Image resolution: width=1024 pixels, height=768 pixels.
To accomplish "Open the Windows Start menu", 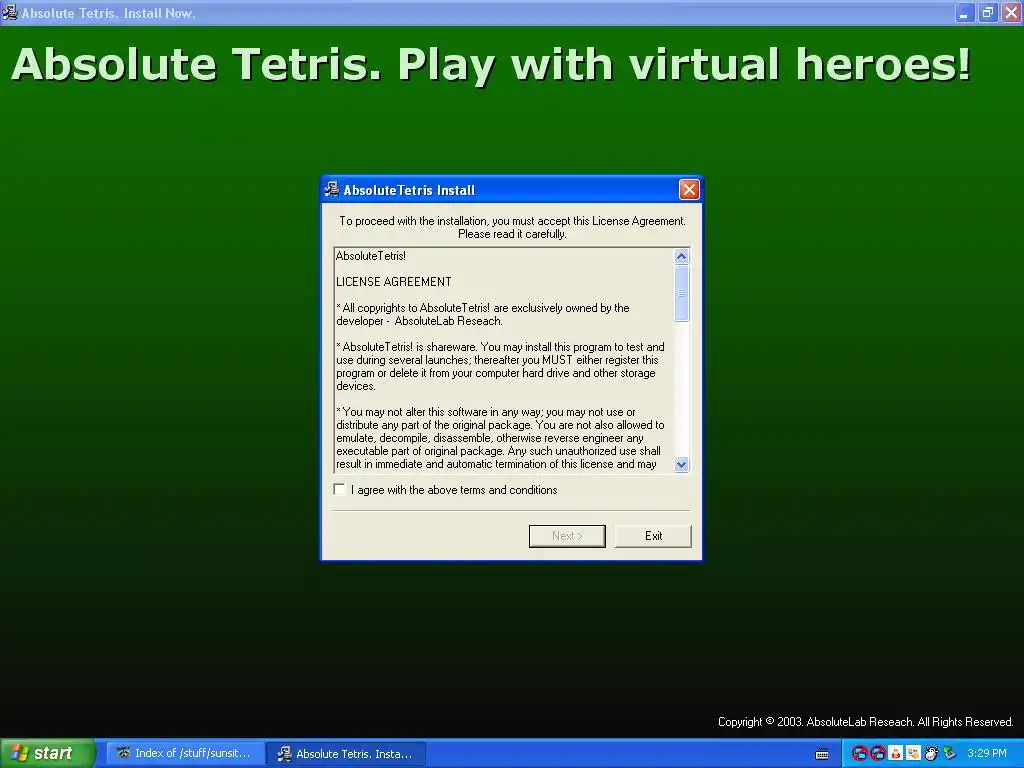I will coord(48,753).
